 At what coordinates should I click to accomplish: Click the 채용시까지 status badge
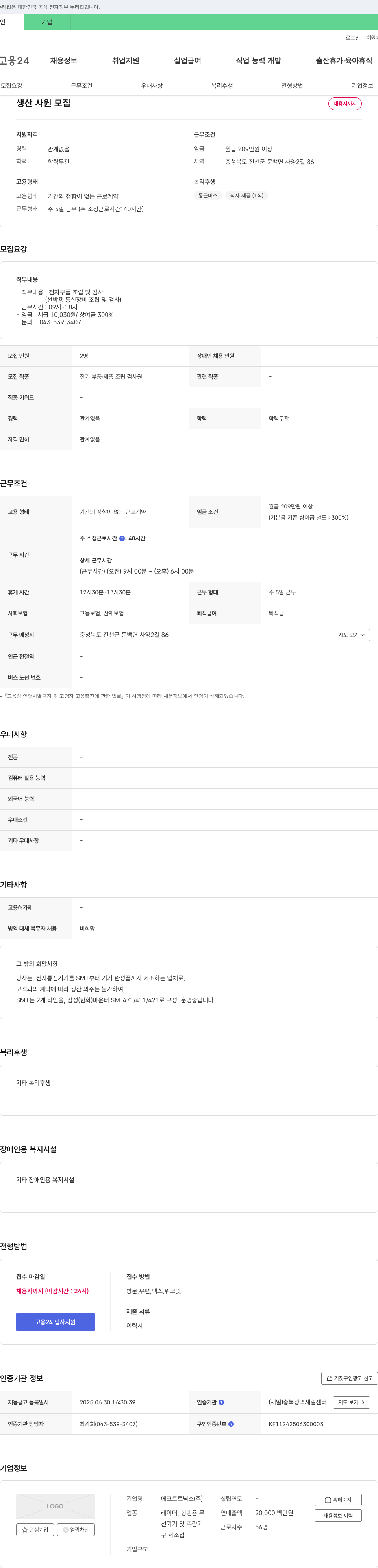345,104
